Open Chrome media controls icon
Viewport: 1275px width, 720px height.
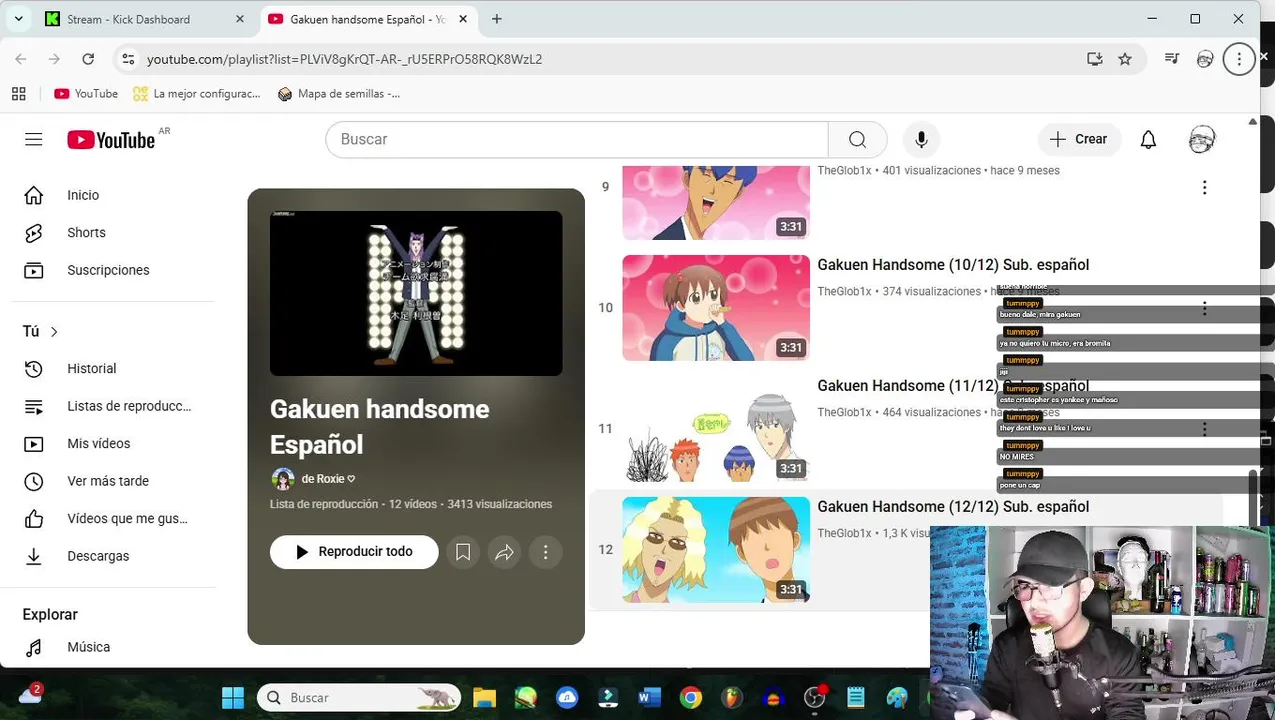coord(1172,59)
